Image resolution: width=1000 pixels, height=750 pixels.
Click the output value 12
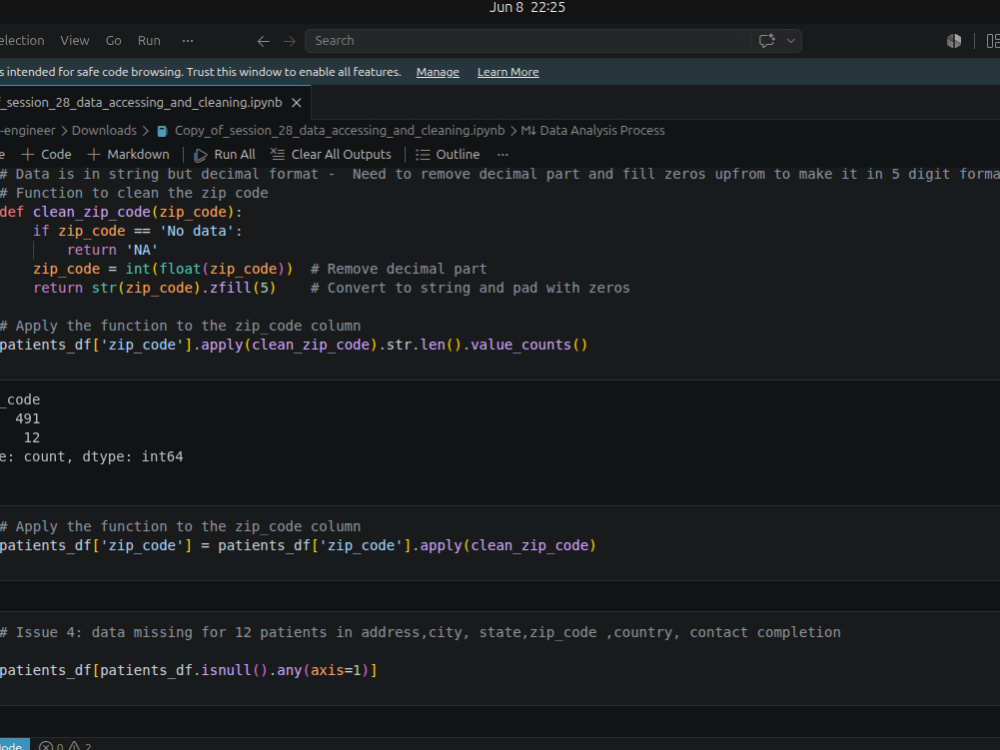tap(32, 438)
